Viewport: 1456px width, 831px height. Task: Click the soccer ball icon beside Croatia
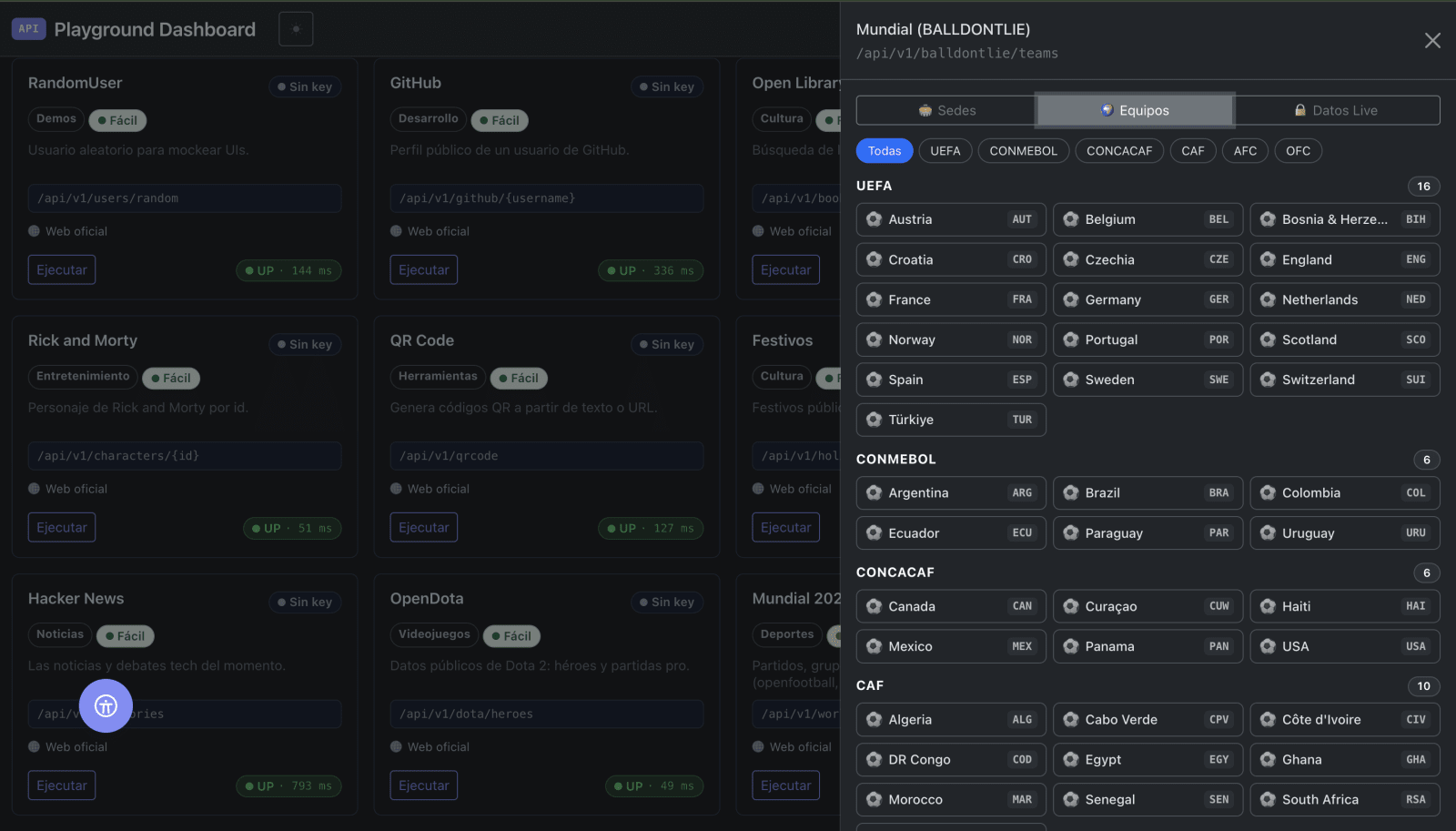point(874,259)
